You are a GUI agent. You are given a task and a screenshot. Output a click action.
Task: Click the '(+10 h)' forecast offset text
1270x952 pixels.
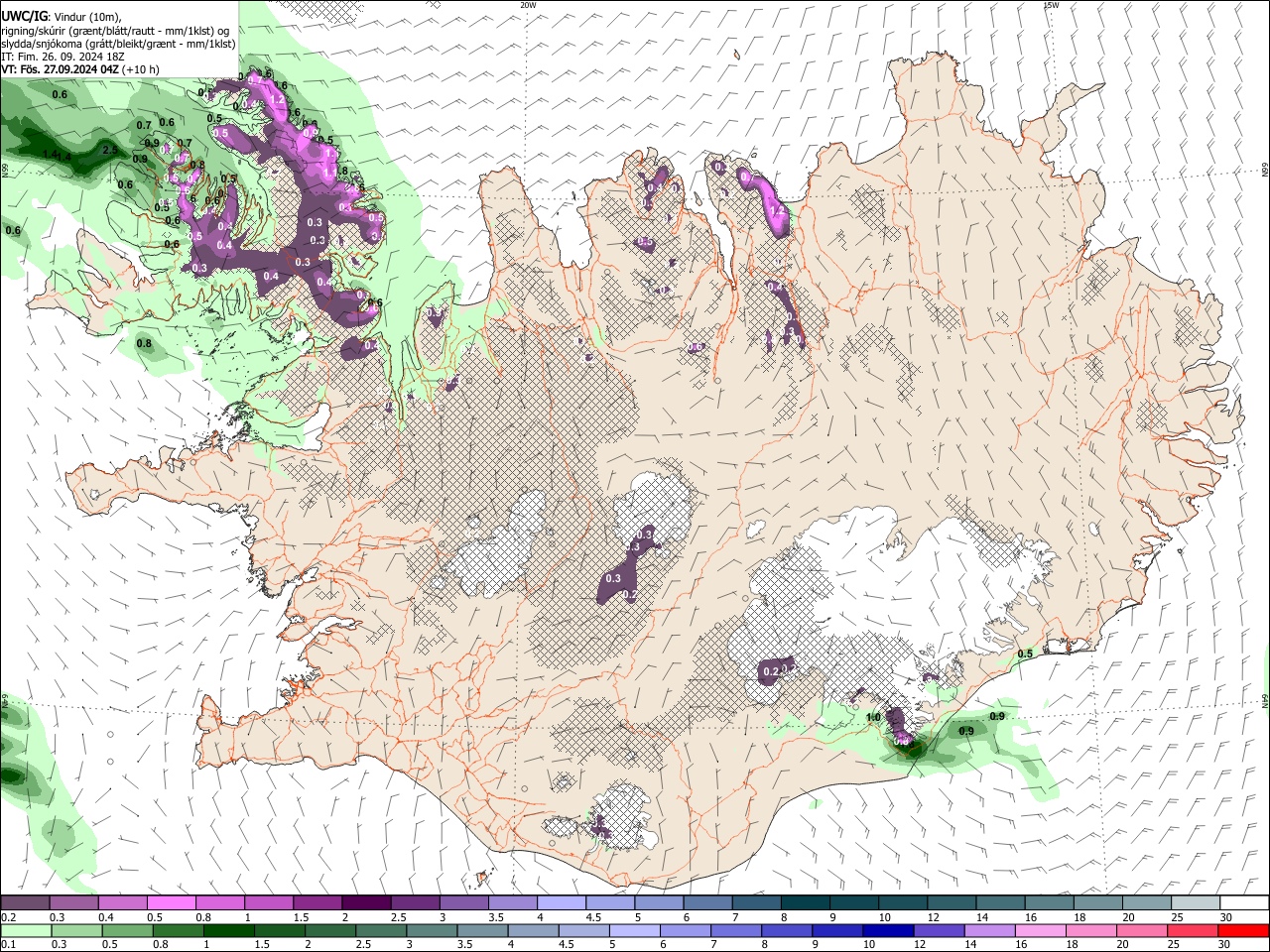(x=142, y=69)
